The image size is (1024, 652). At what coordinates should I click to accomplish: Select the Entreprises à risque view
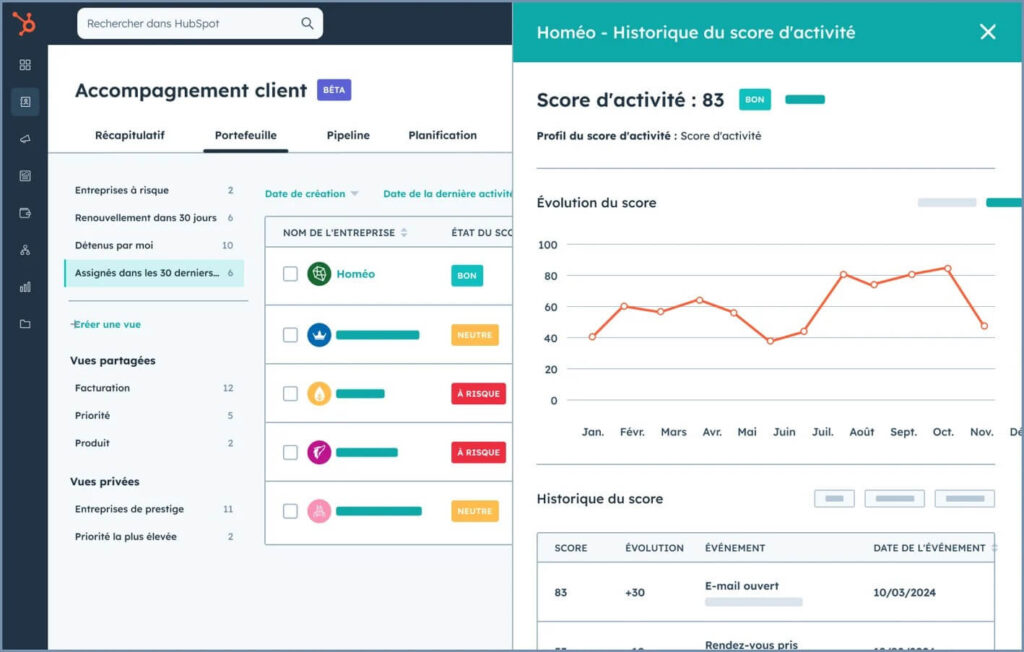pos(122,190)
